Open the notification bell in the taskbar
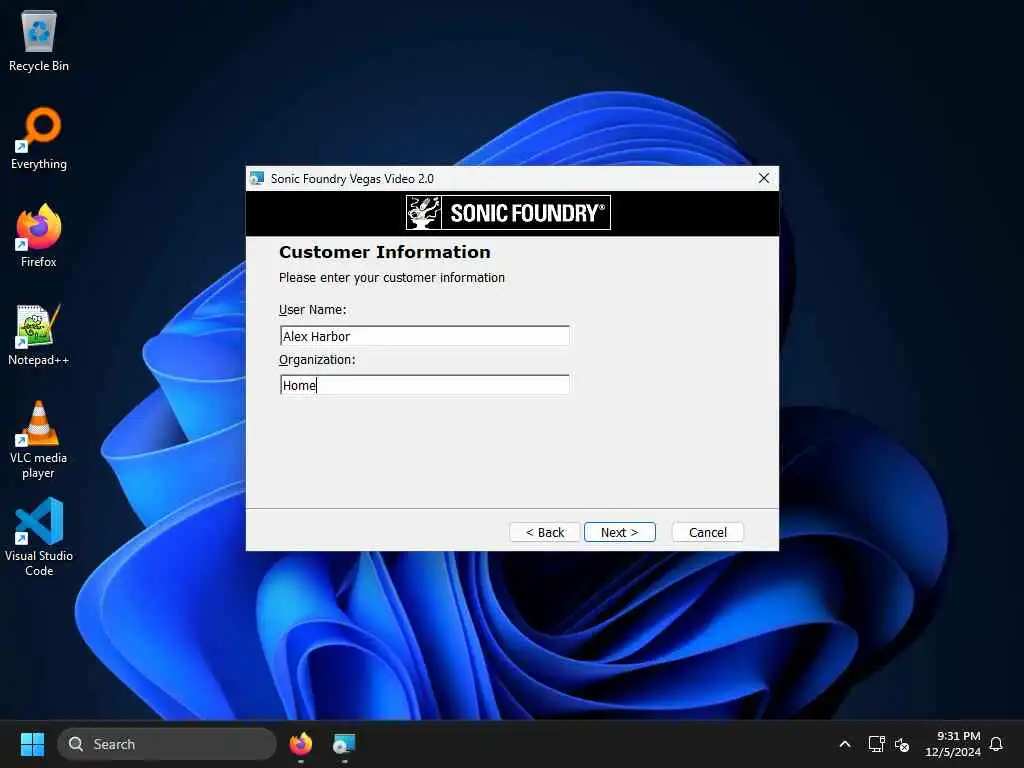1024x768 pixels. (x=996, y=744)
